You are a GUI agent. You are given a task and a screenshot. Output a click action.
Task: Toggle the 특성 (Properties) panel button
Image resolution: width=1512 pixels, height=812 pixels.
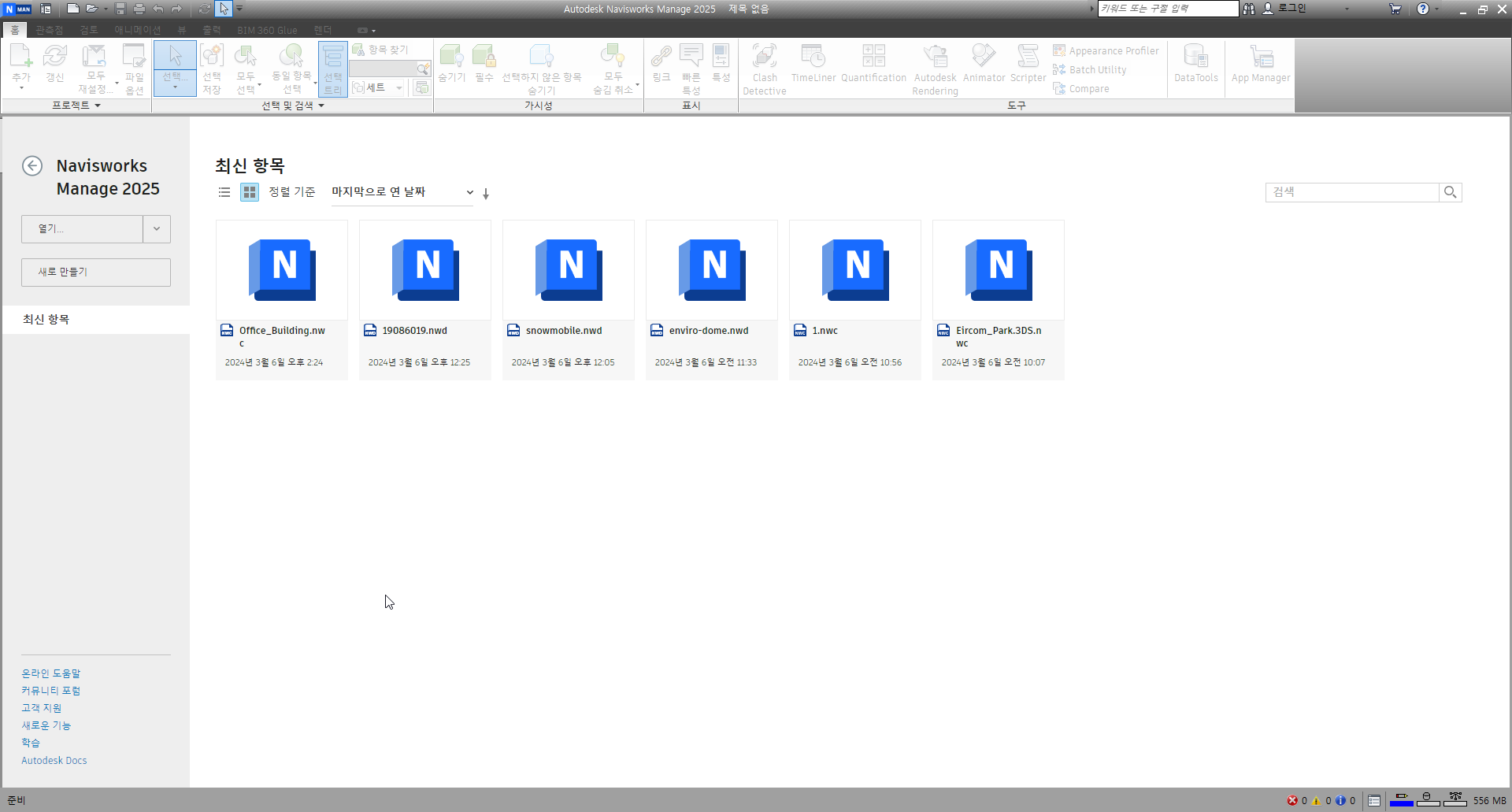click(721, 63)
